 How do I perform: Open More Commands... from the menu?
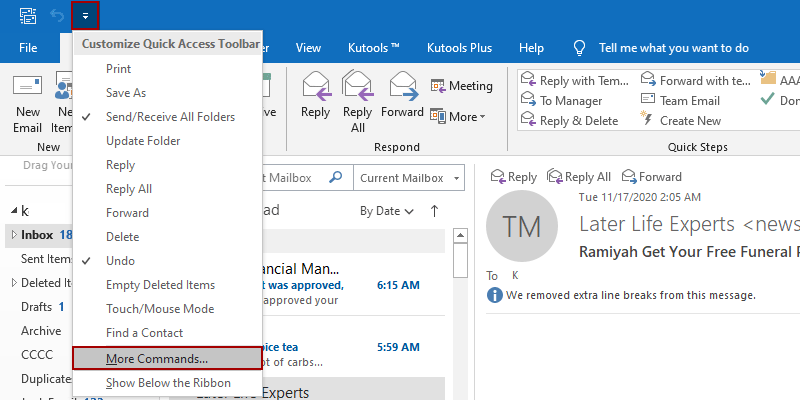167,358
